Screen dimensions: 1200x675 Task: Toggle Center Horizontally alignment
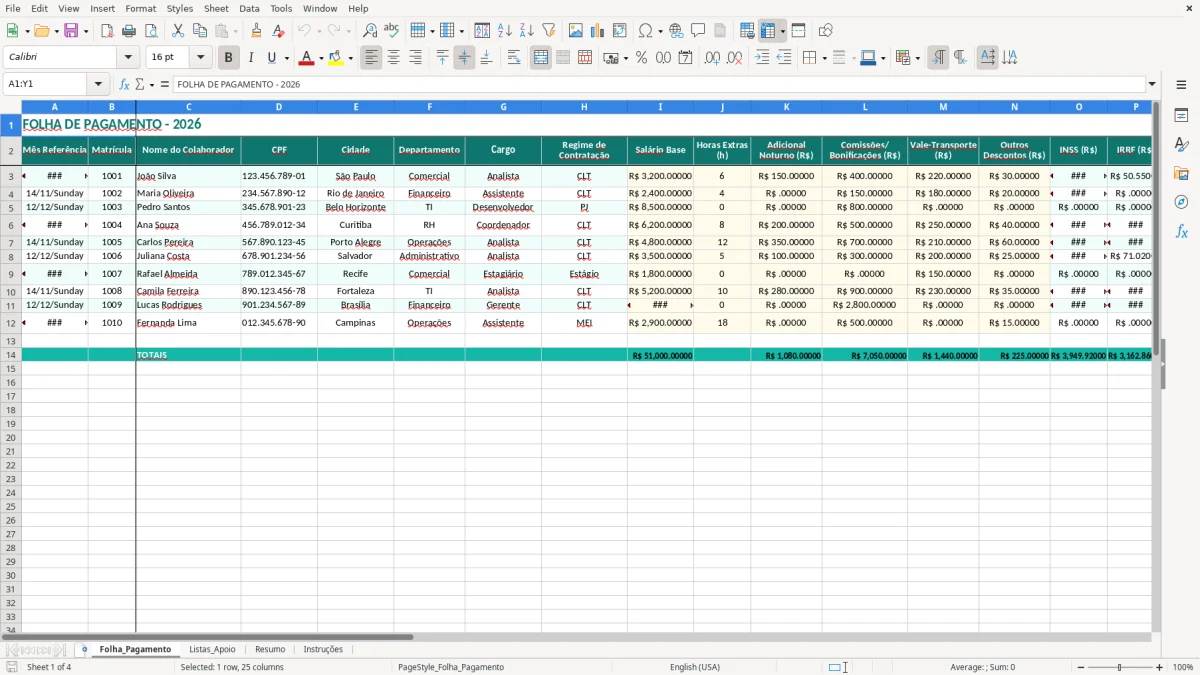(x=393, y=58)
